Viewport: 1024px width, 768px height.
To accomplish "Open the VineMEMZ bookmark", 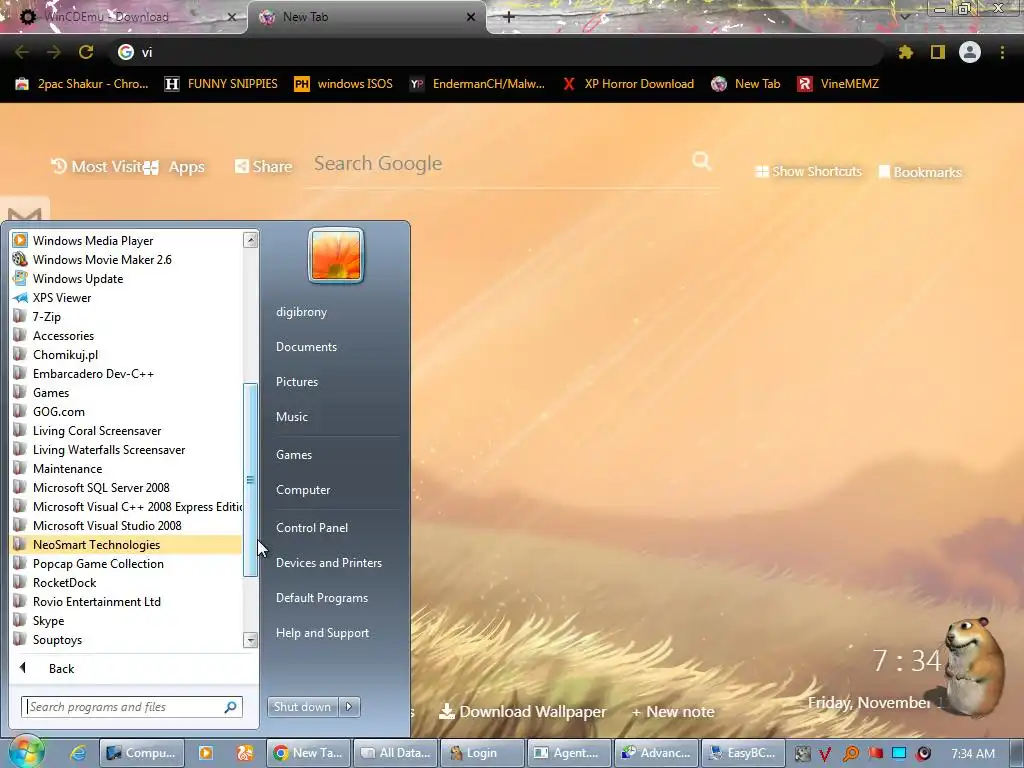I will [x=839, y=84].
